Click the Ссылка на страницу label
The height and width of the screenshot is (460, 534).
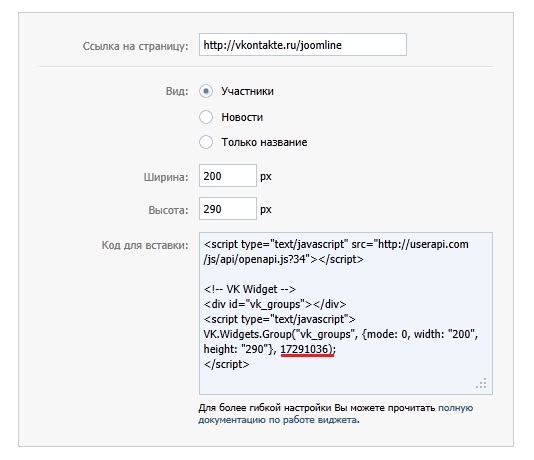tap(136, 46)
